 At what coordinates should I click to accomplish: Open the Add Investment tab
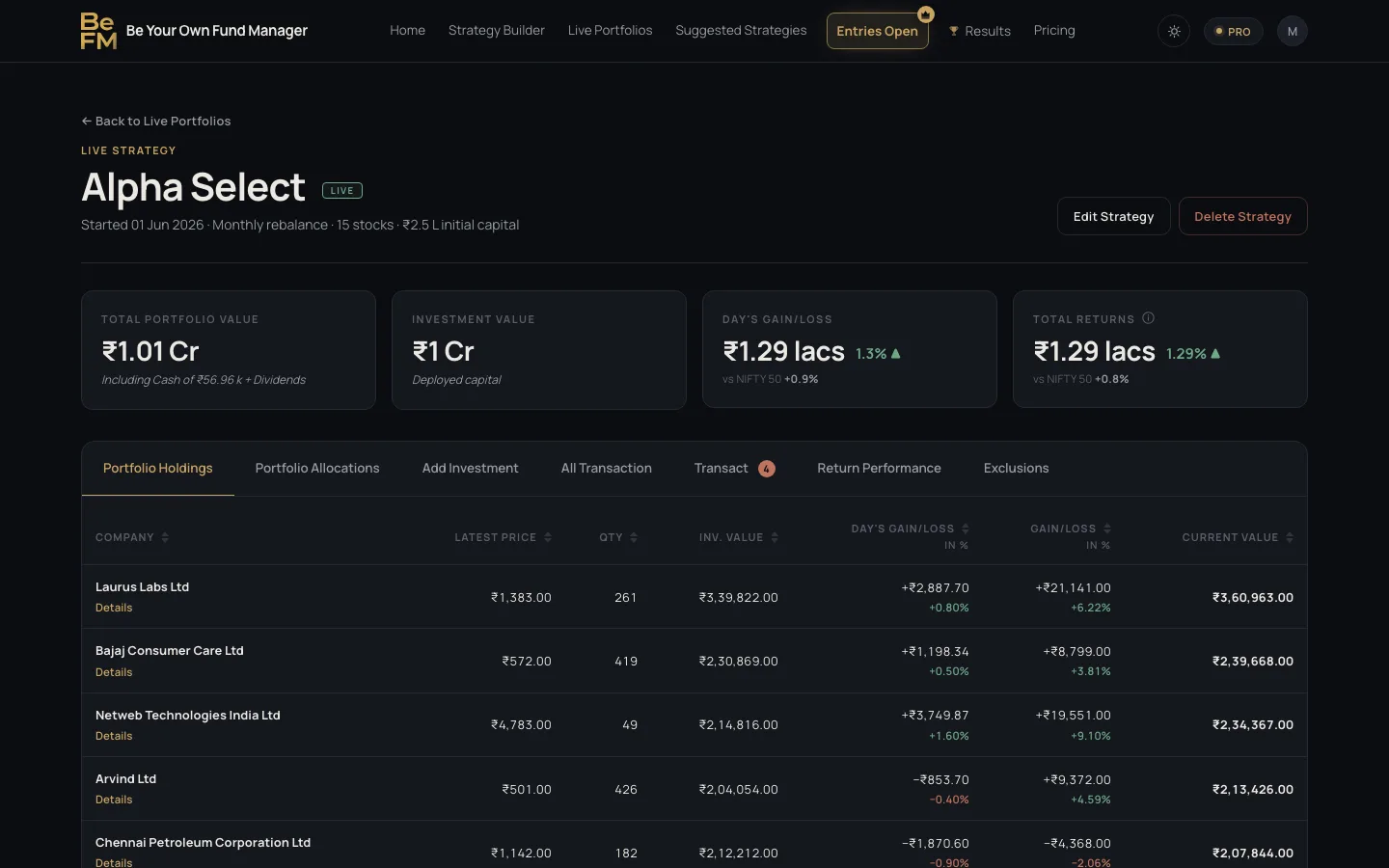coord(471,469)
